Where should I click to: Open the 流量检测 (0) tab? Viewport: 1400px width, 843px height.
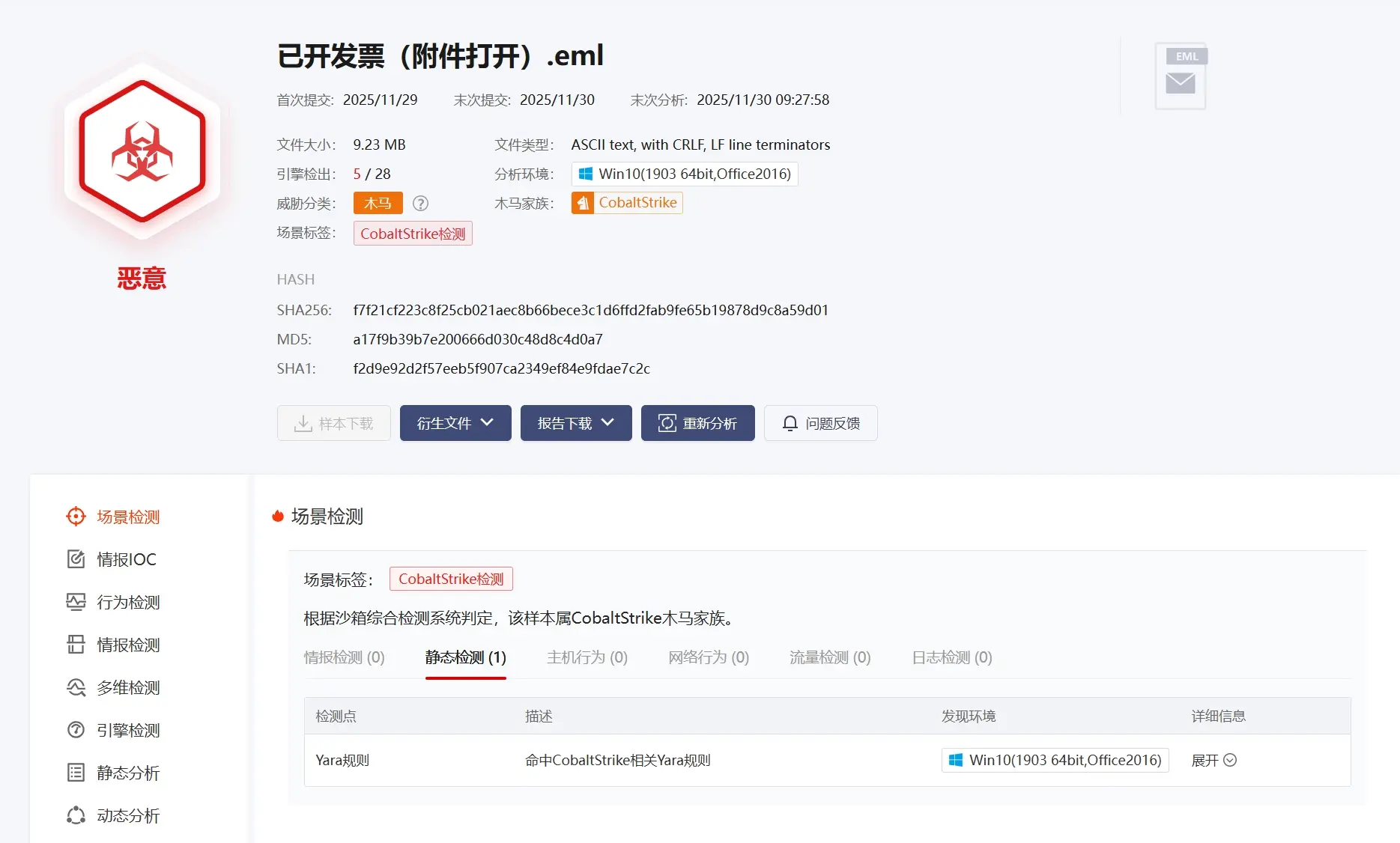[829, 657]
